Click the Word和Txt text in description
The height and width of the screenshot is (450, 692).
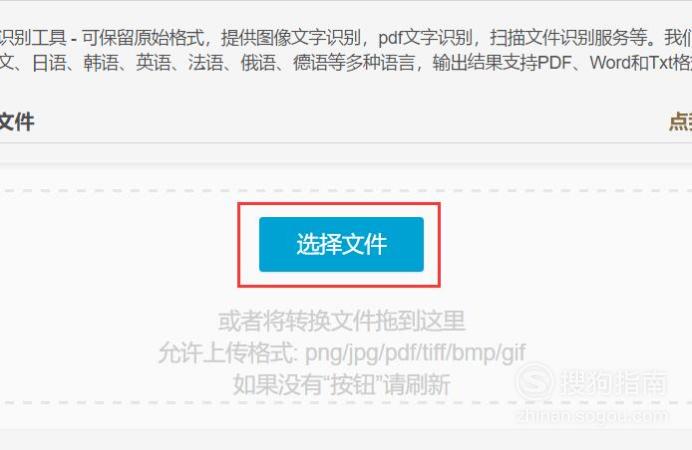coord(630,63)
